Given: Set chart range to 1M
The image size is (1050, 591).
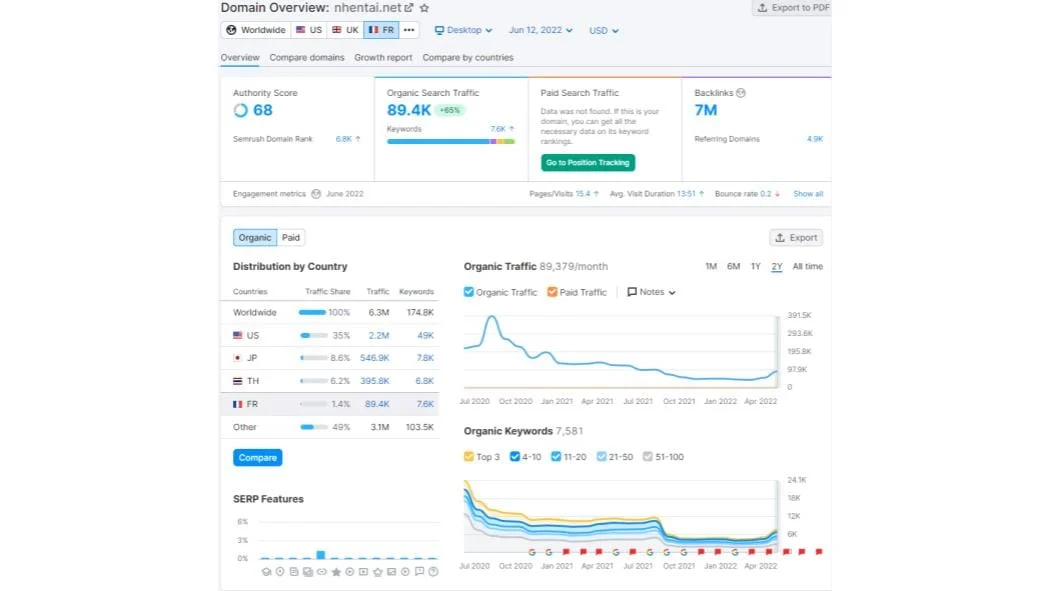Looking at the screenshot, I should (x=711, y=266).
